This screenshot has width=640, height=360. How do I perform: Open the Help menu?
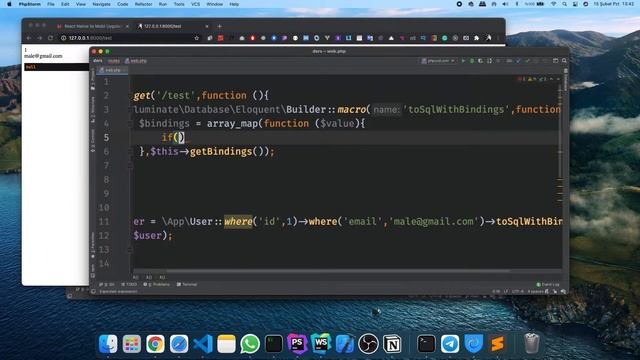point(234,4)
